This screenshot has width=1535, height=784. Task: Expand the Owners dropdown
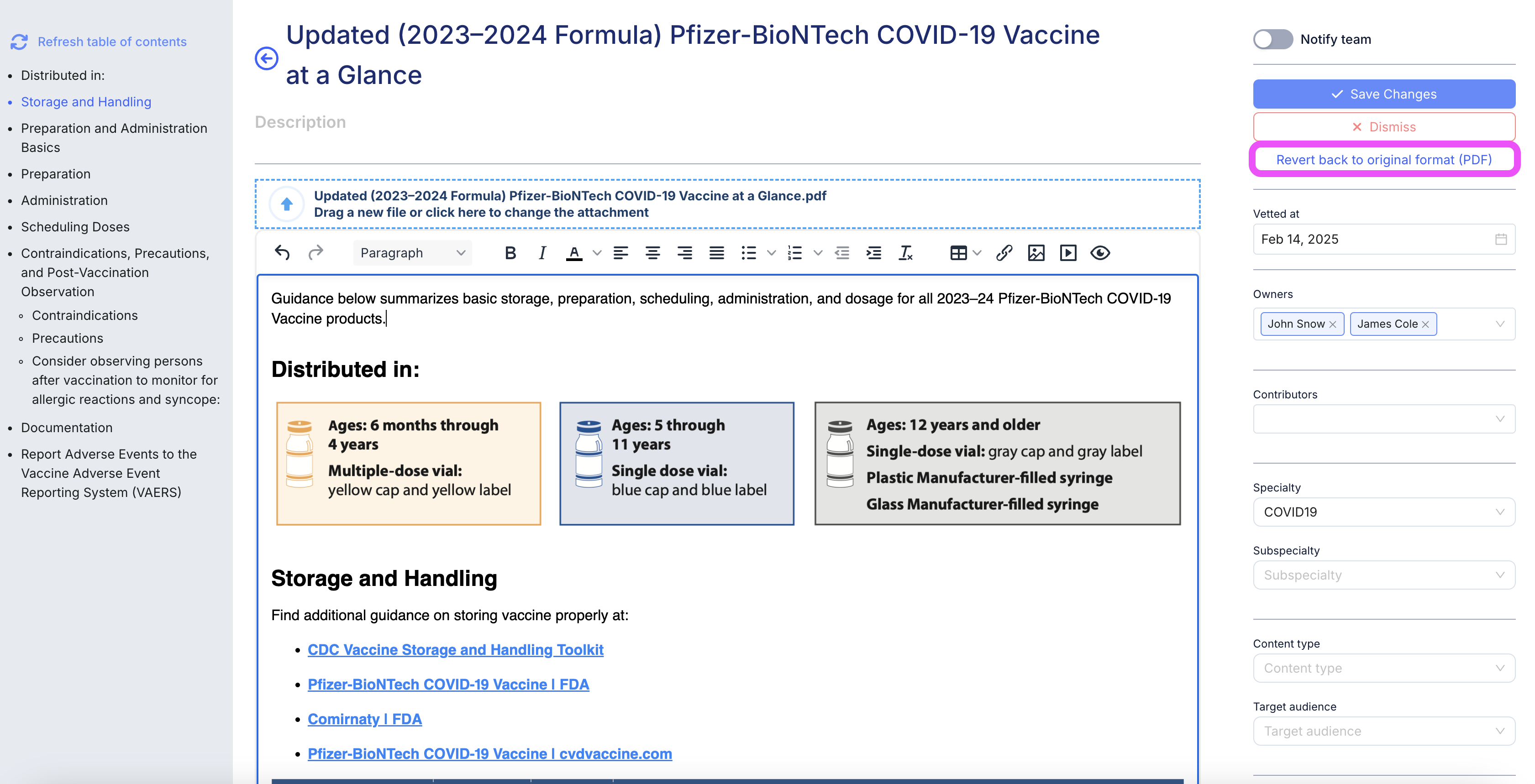click(1500, 324)
